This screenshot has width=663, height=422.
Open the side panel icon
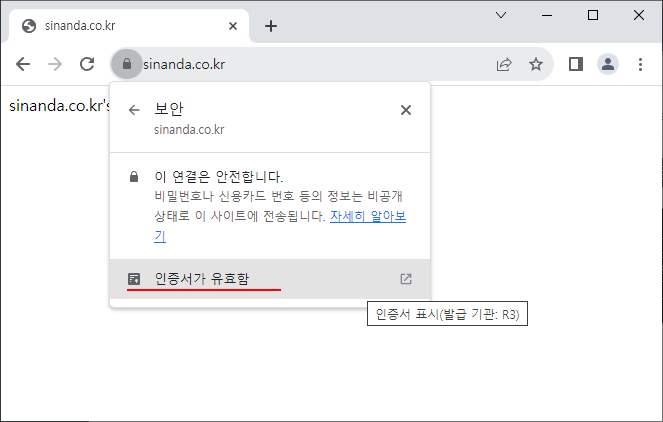pyautogui.click(x=575, y=64)
